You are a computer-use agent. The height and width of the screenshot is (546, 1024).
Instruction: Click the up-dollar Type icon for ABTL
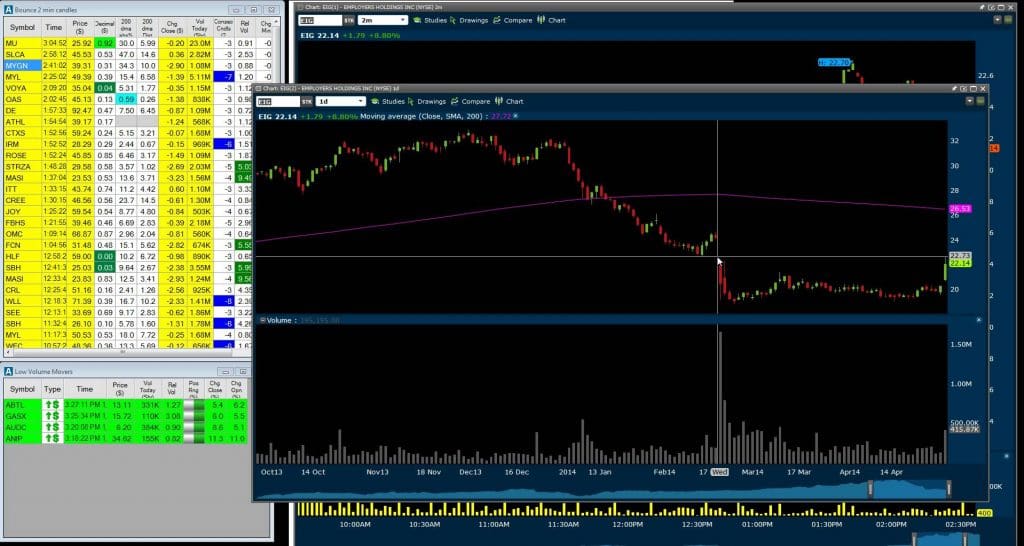pos(52,404)
